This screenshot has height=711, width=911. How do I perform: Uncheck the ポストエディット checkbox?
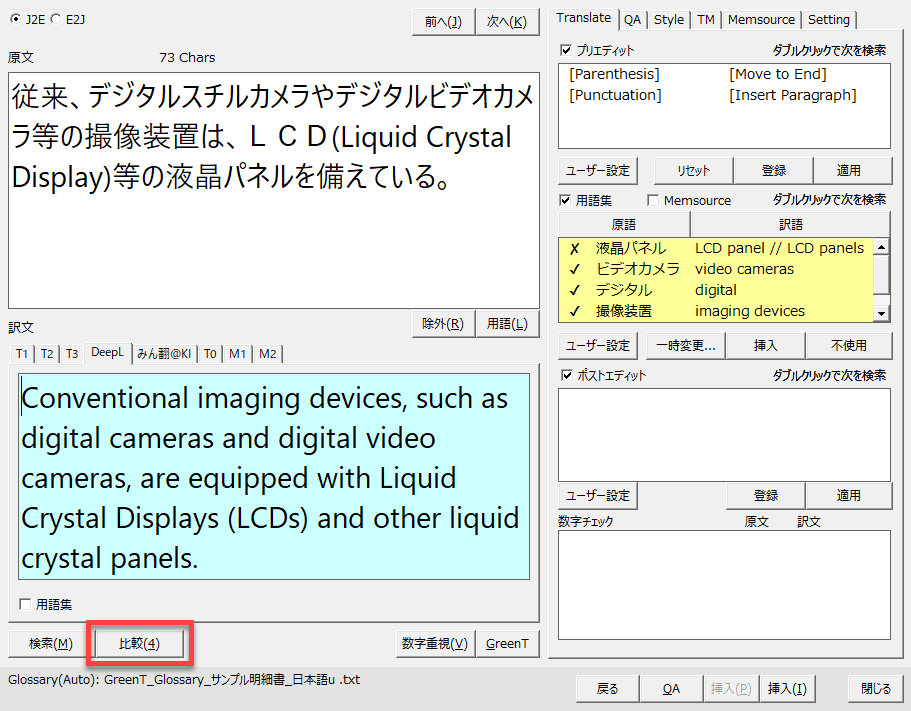567,375
